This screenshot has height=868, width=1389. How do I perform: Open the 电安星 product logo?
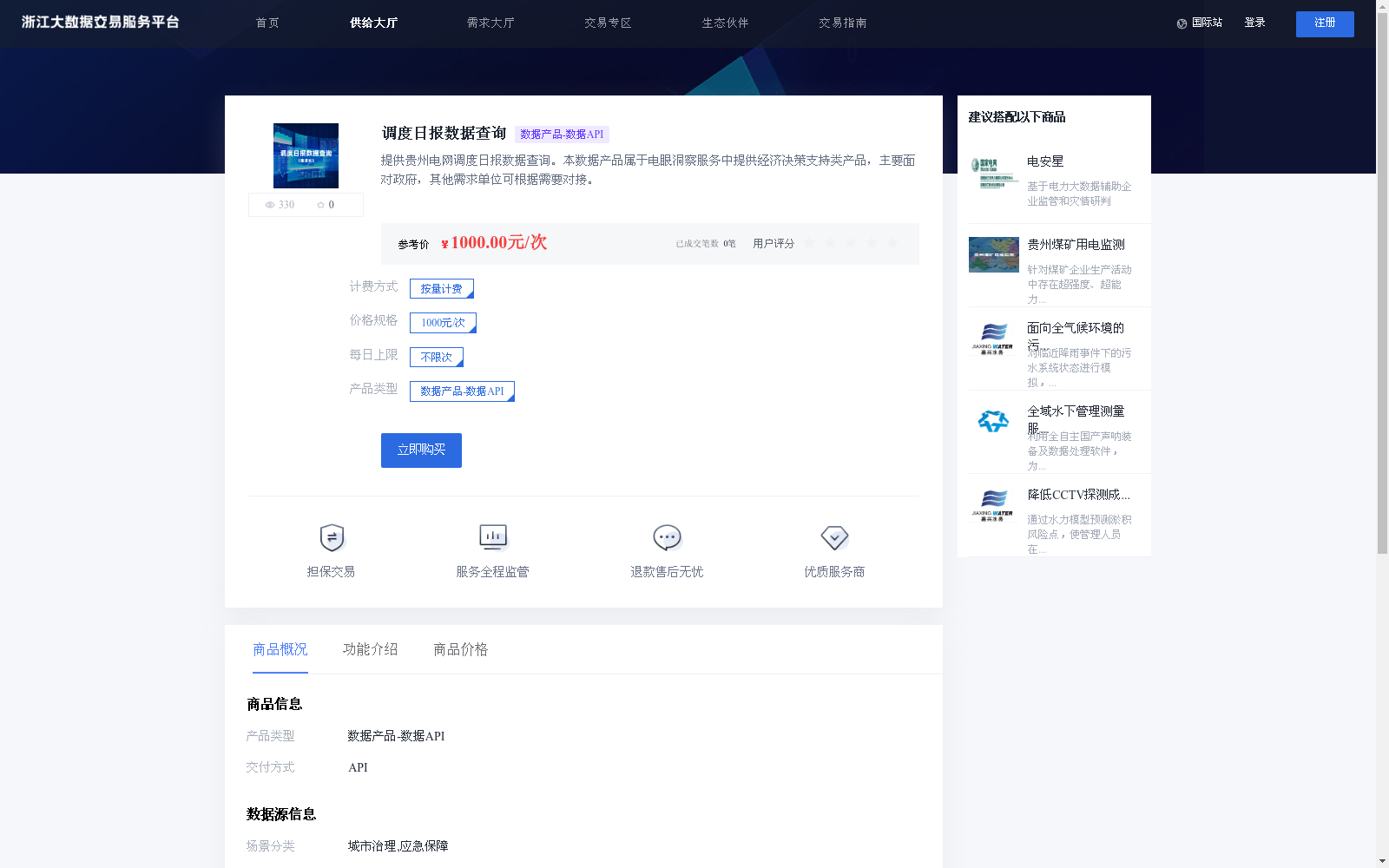pyautogui.click(x=994, y=172)
